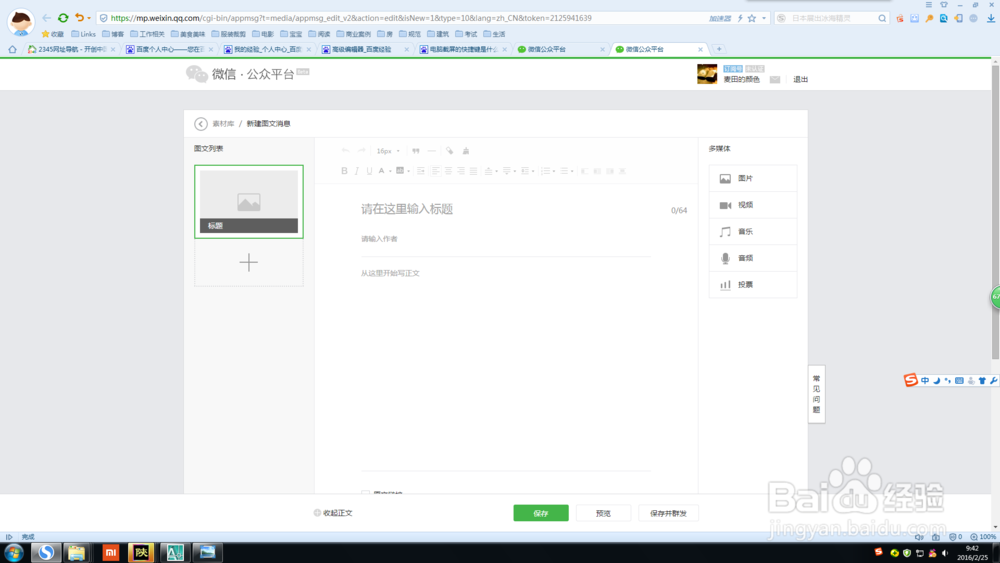Bookmark the page using the star icon

pos(752,18)
